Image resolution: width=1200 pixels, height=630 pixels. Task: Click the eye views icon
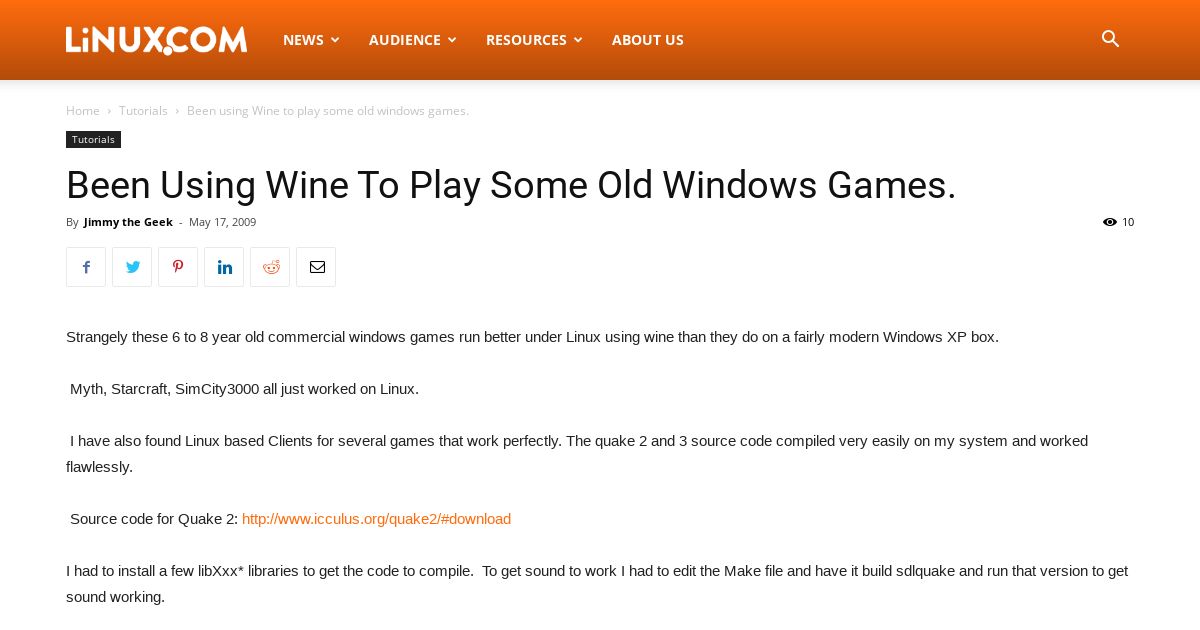tap(1110, 222)
